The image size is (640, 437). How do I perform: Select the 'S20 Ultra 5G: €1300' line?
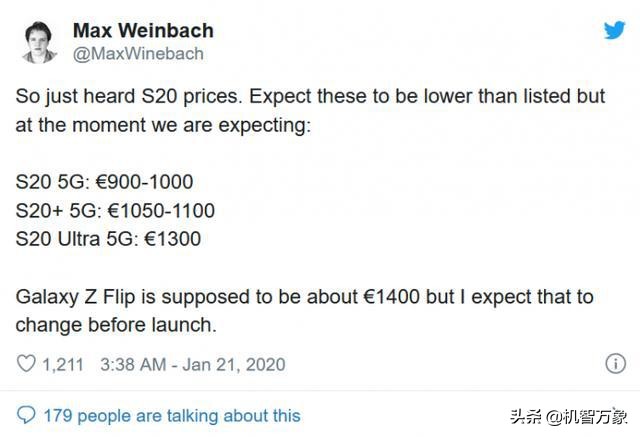coord(108,239)
